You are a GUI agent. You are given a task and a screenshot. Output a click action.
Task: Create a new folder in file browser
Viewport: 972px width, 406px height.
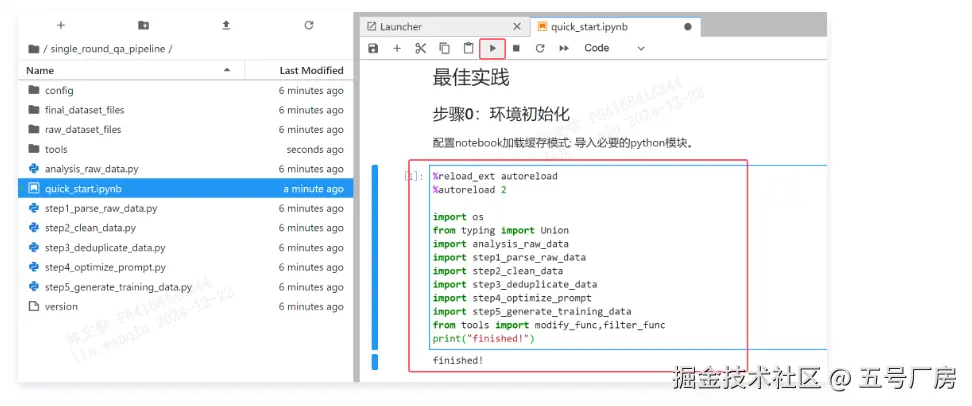pyautogui.click(x=143, y=25)
